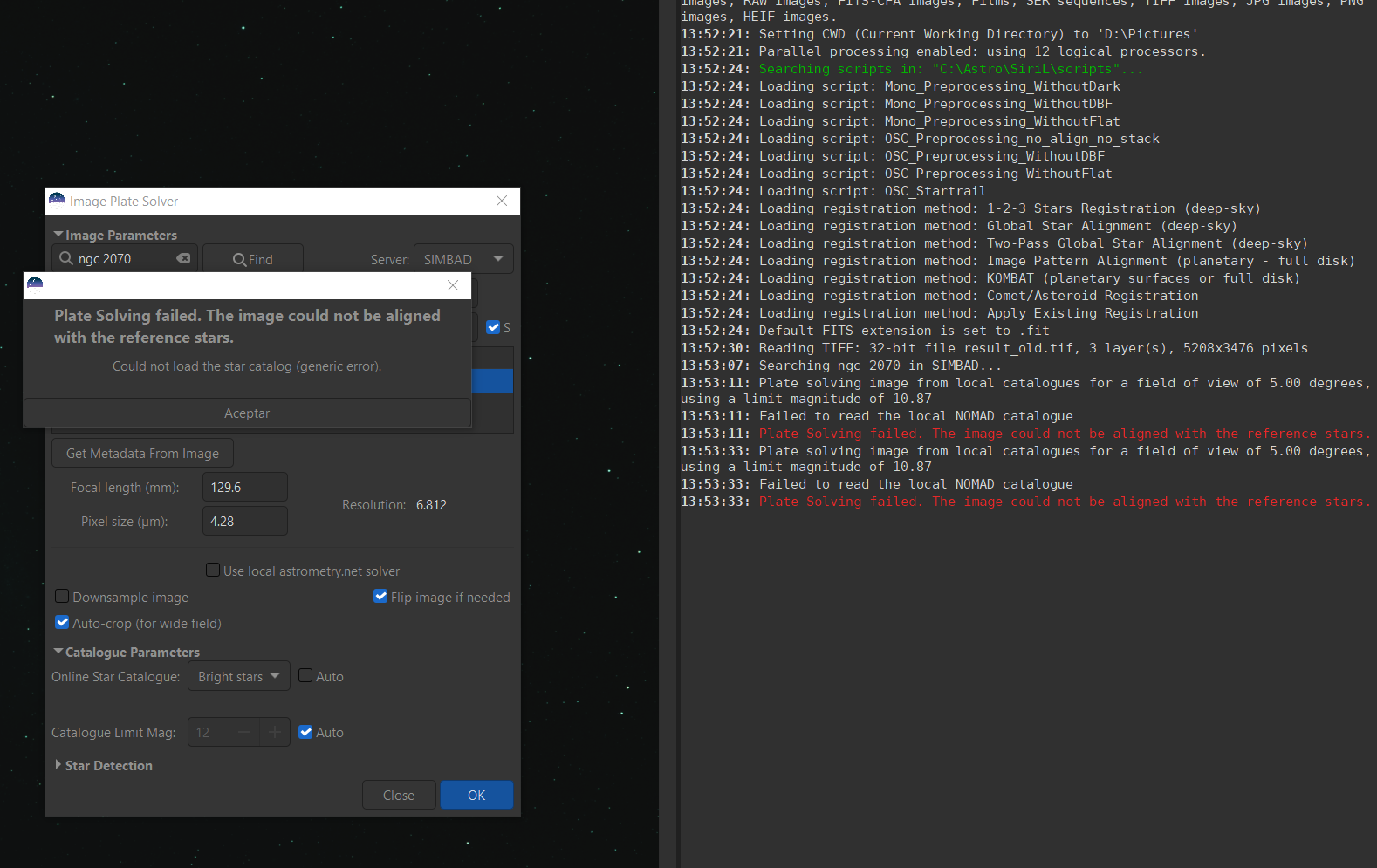Clear the ngc 2070 search field
Image resolution: width=1377 pixels, height=868 pixels.
183,258
